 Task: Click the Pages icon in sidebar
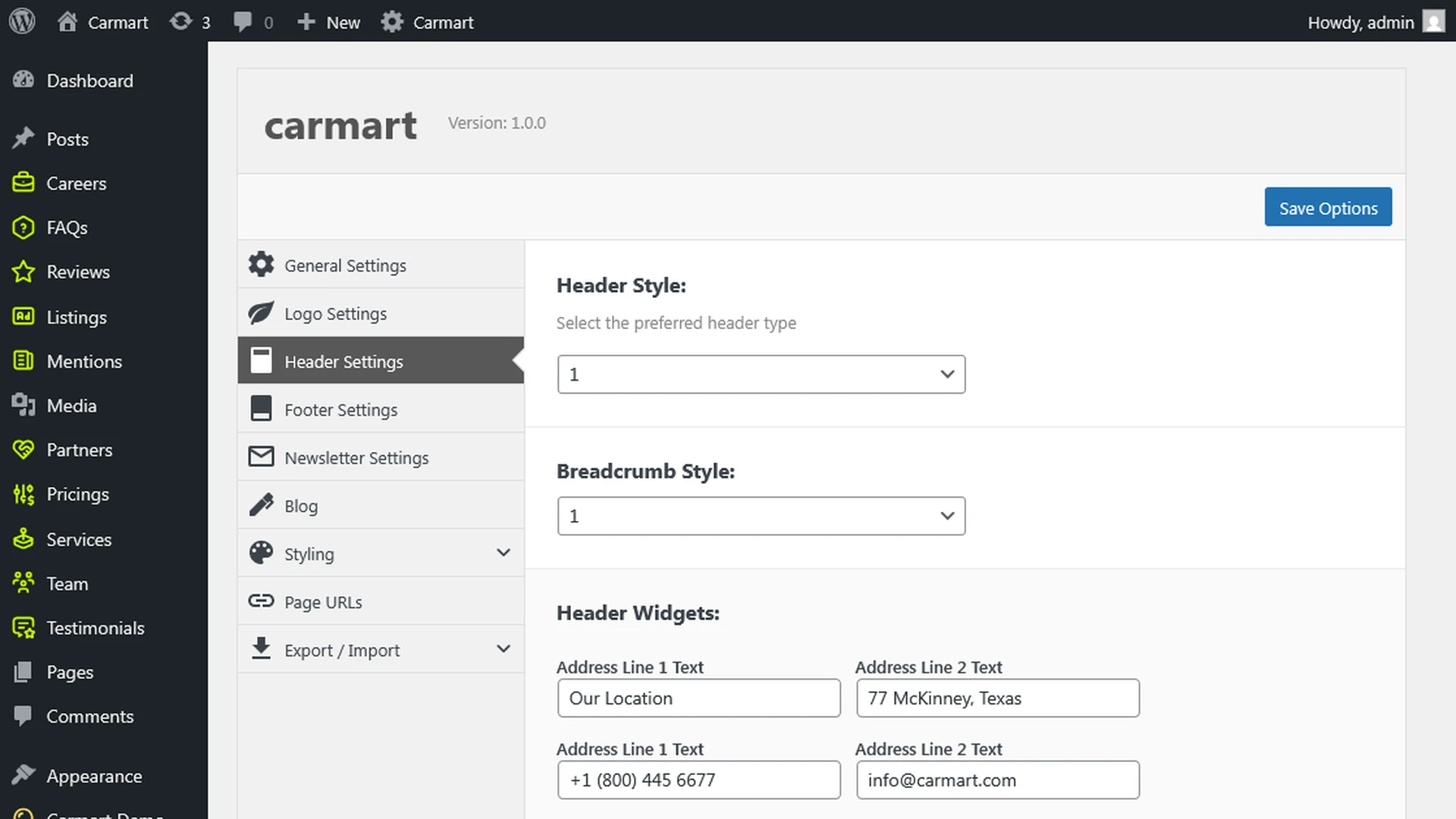click(x=24, y=672)
